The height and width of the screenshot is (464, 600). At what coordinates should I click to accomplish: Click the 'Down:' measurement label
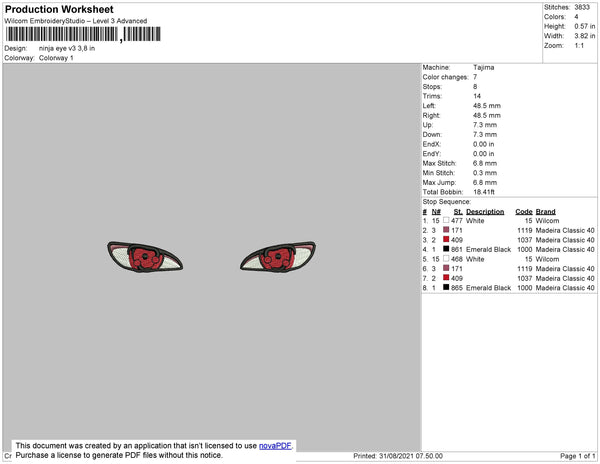pos(432,134)
